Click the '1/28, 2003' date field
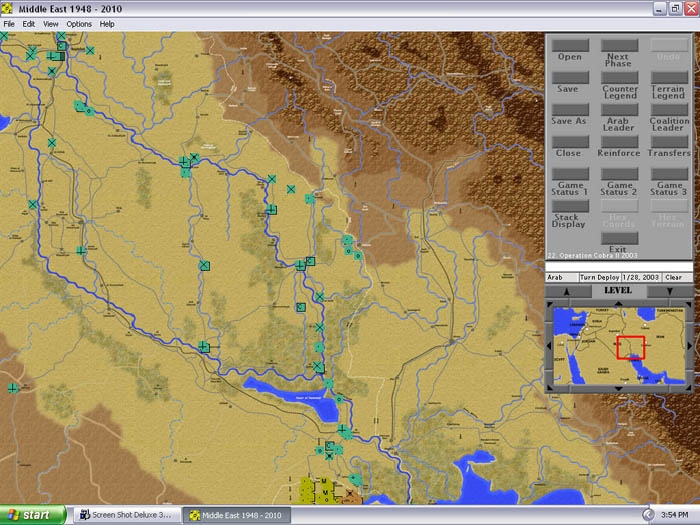The height and width of the screenshot is (525, 700). tap(641, 277)
